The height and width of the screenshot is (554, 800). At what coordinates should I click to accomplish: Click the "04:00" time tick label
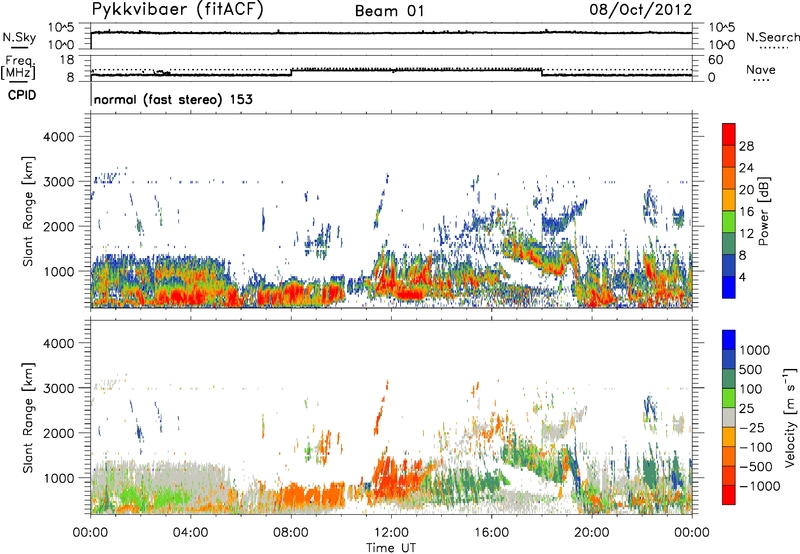[x=190, y=533]
